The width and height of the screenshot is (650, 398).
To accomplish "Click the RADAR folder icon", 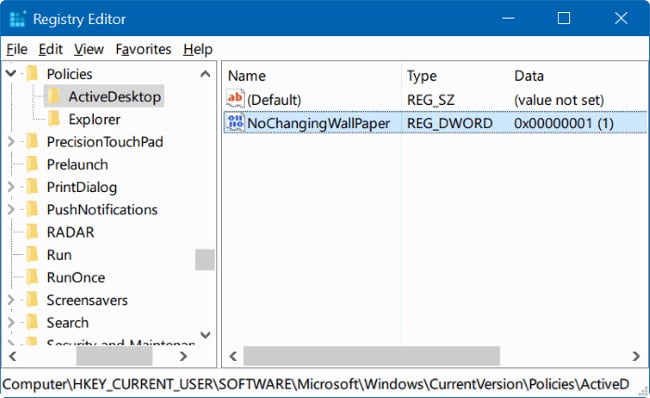I will coord(32,232).
